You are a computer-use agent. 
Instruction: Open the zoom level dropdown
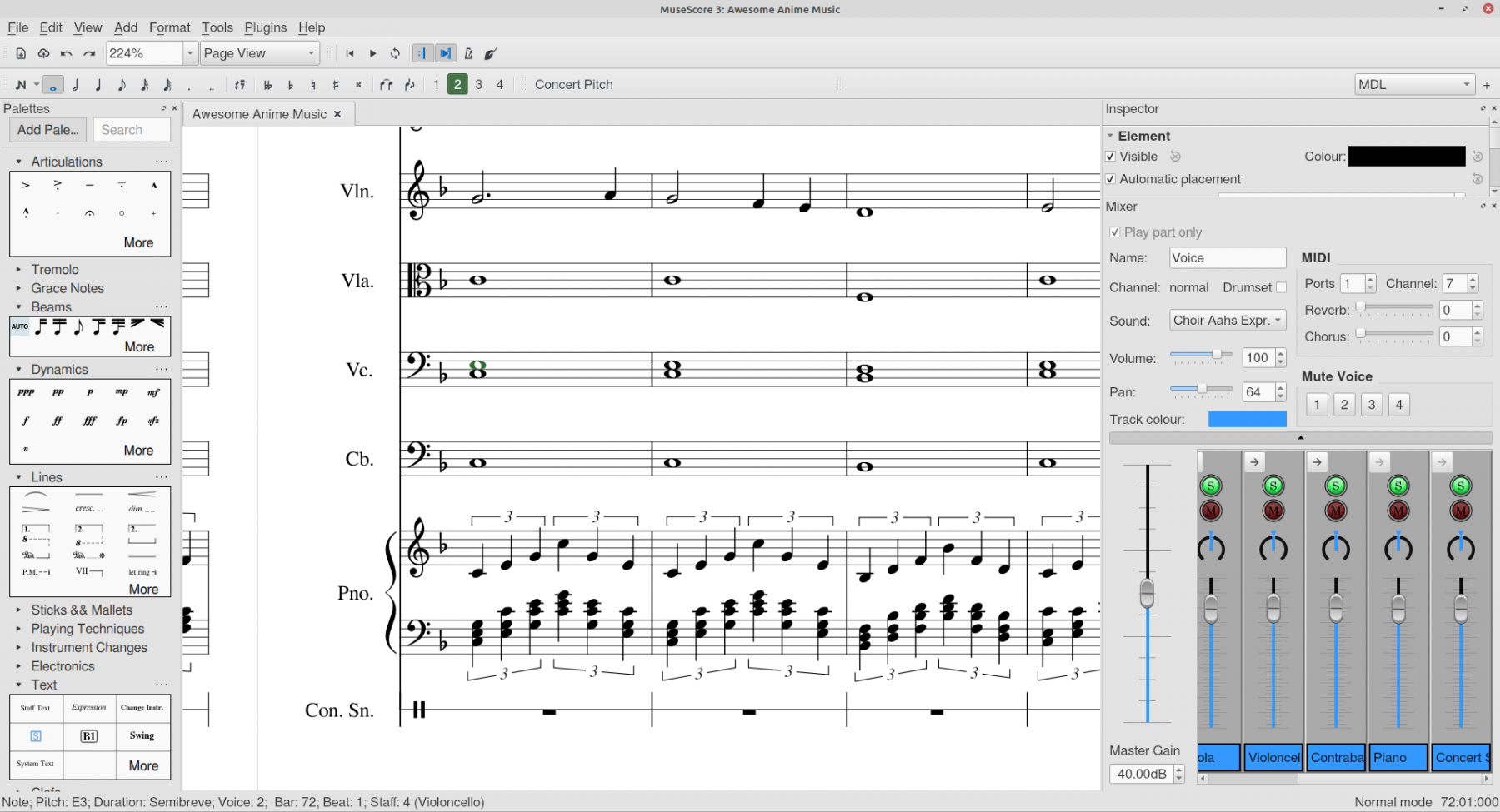tap(190, 53)
